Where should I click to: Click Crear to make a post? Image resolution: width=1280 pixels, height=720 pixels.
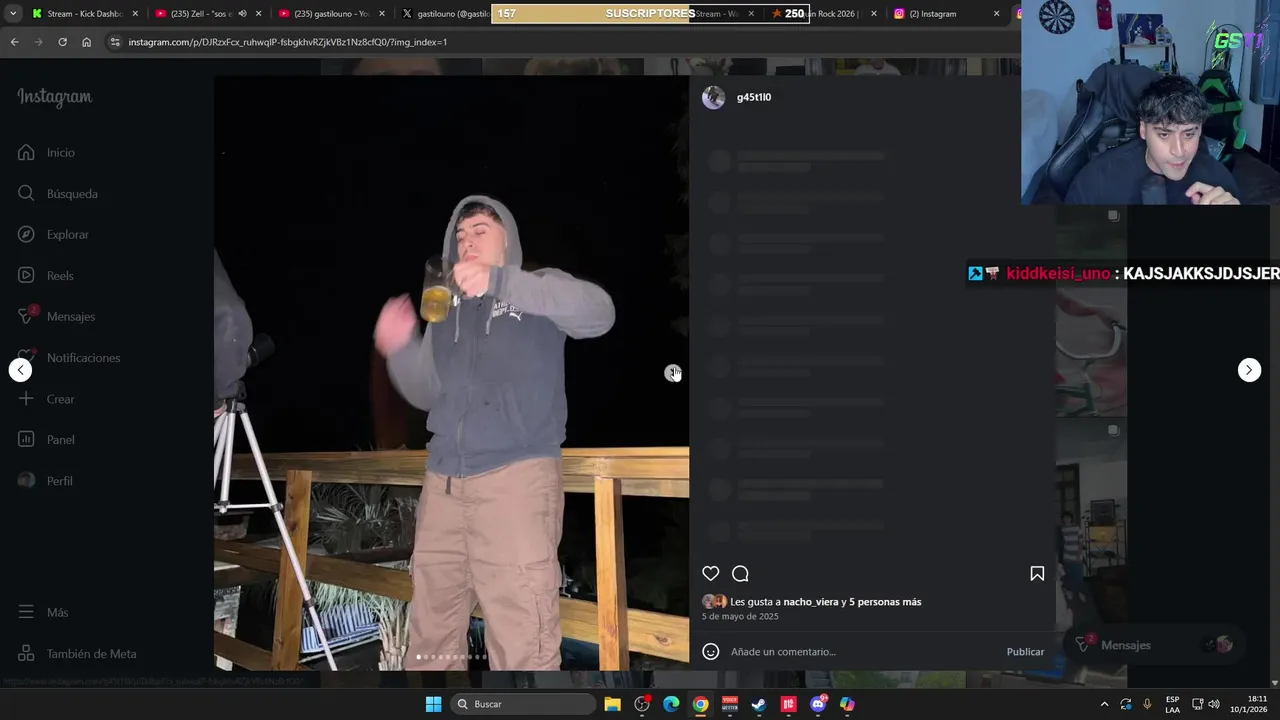[46, 398]
